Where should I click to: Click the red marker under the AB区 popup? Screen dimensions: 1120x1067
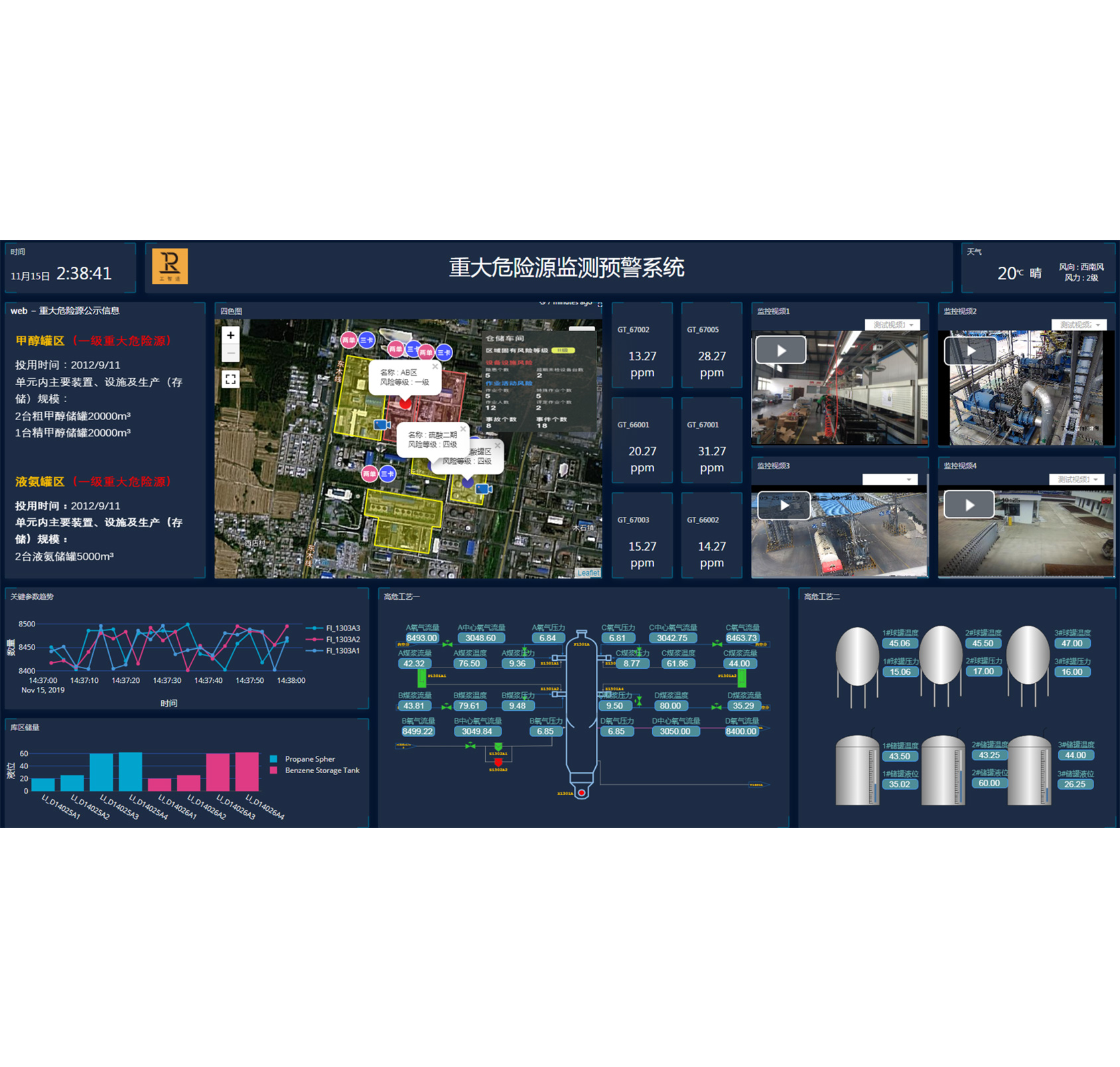click(405, 403)
